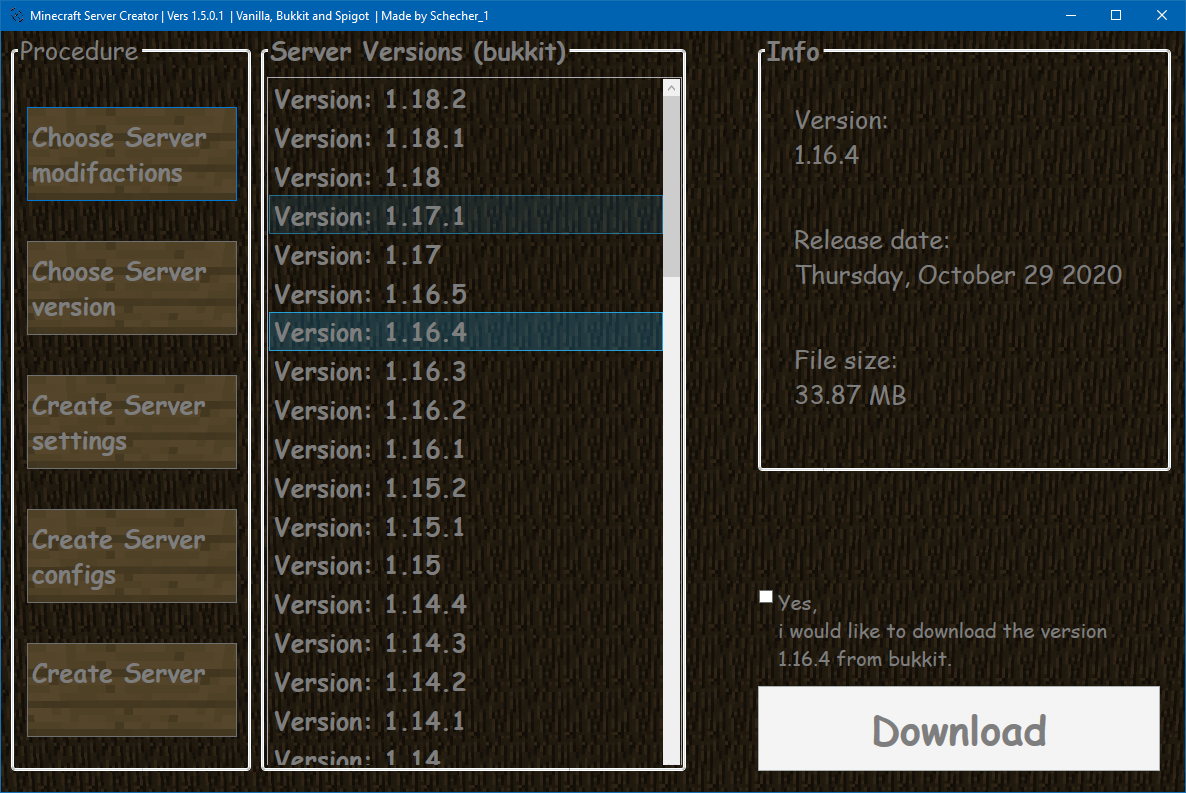Viewport: 1186px width, 793px height.
Task: Open Choose Server version step
Action: [x=132, y=288]
